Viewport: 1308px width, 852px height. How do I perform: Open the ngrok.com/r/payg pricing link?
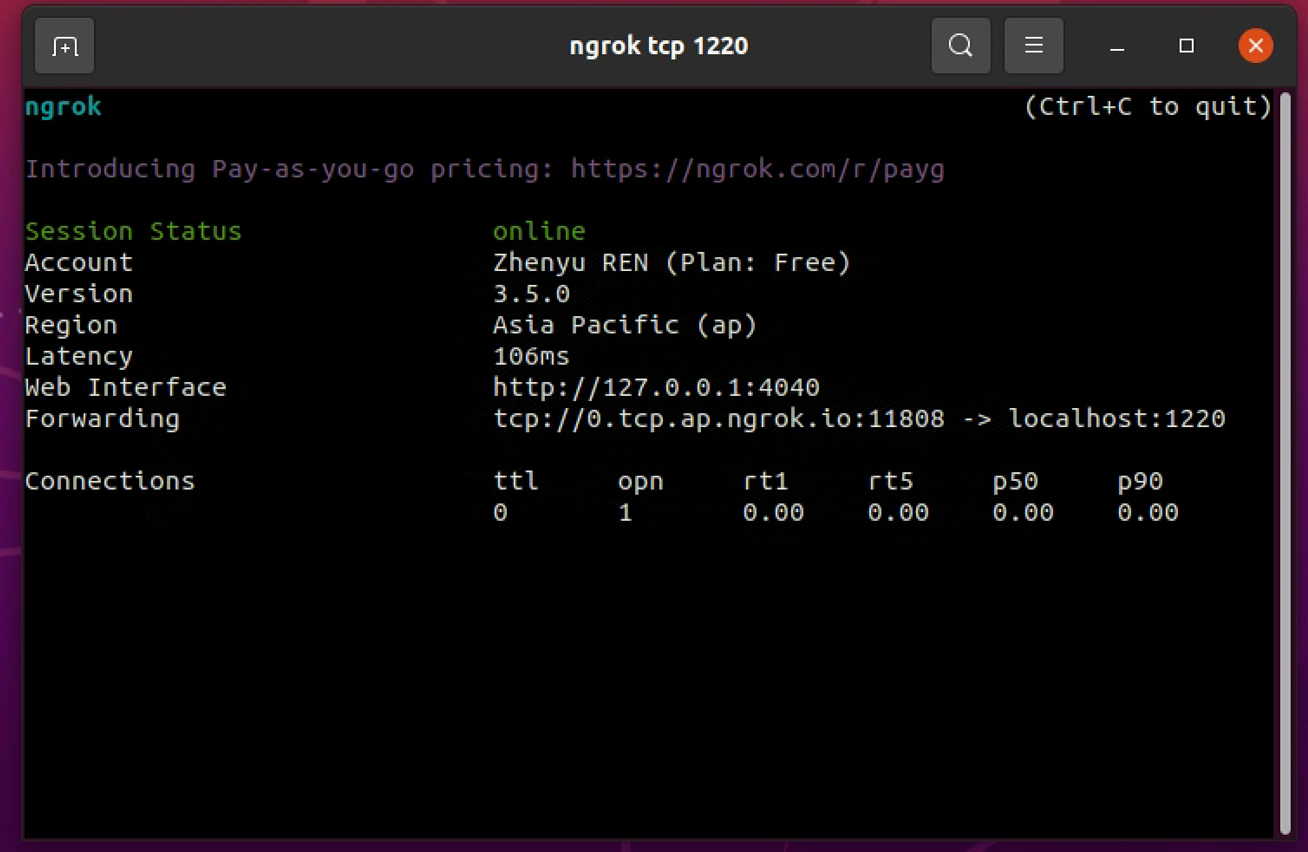[x=758, y=169]
